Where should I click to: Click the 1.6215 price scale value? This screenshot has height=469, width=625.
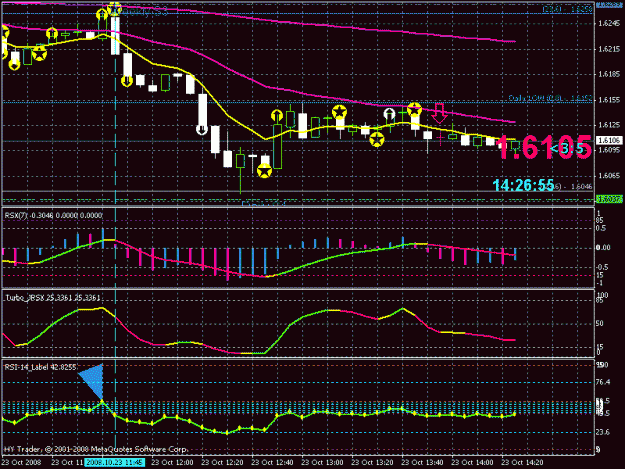point(609,49)
